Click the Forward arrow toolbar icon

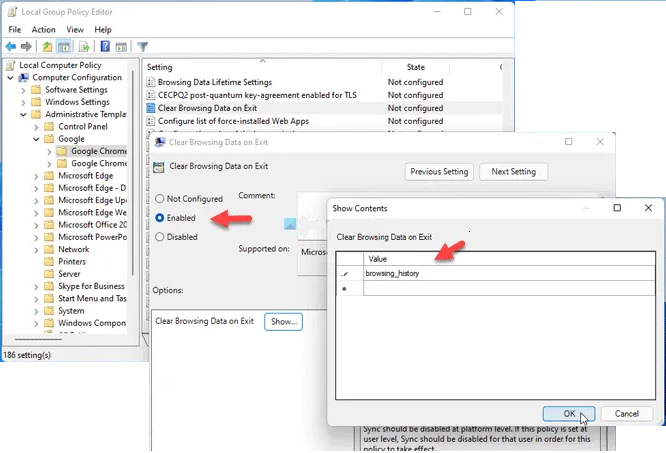(x=26, y=46)
